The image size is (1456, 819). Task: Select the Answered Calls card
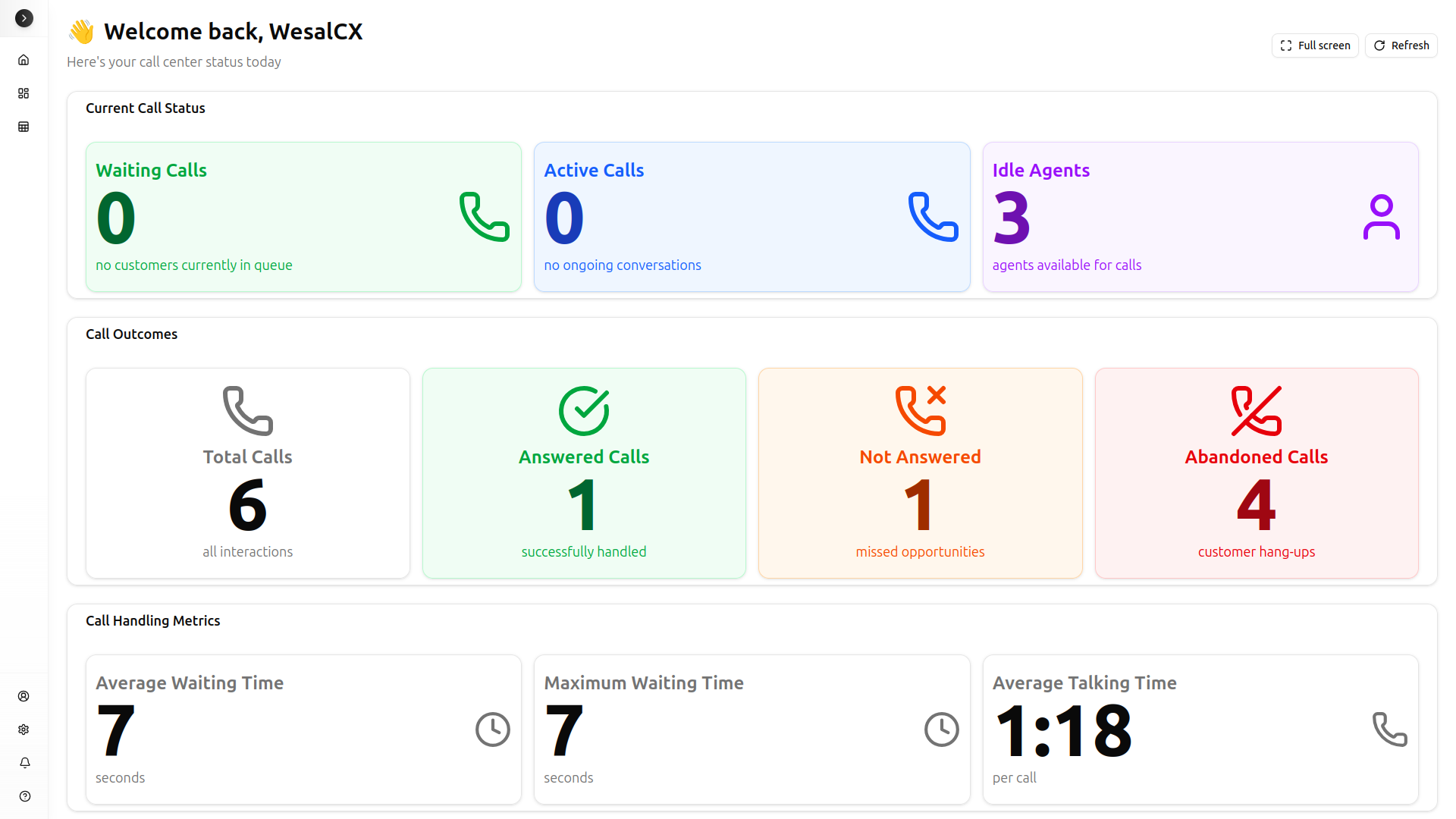(x=584, y=473)
